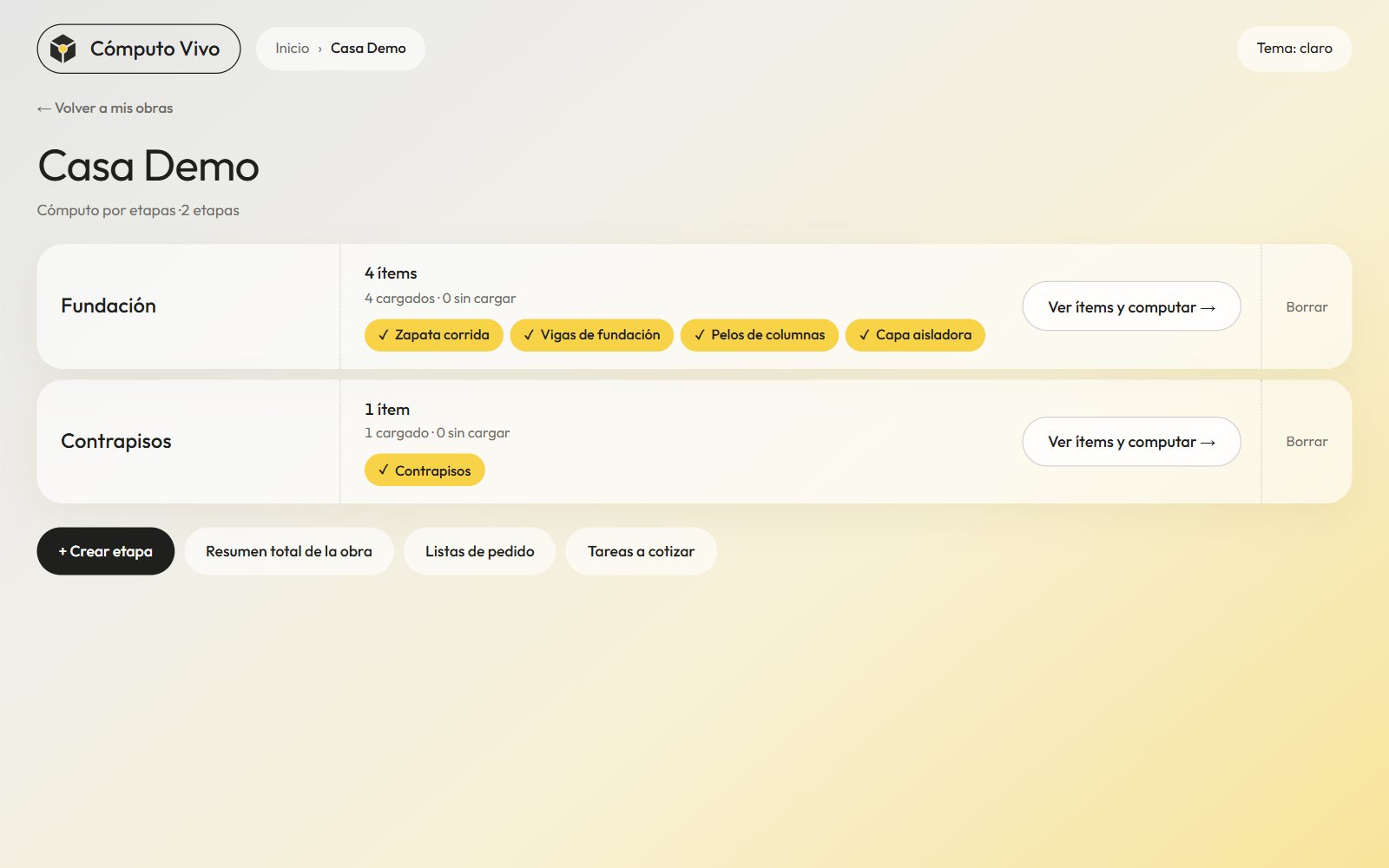Open Ver ítems y computar for Fundación
Image resolution: width=1389 pixels, height=868 pixels.
coord(1131,306)
